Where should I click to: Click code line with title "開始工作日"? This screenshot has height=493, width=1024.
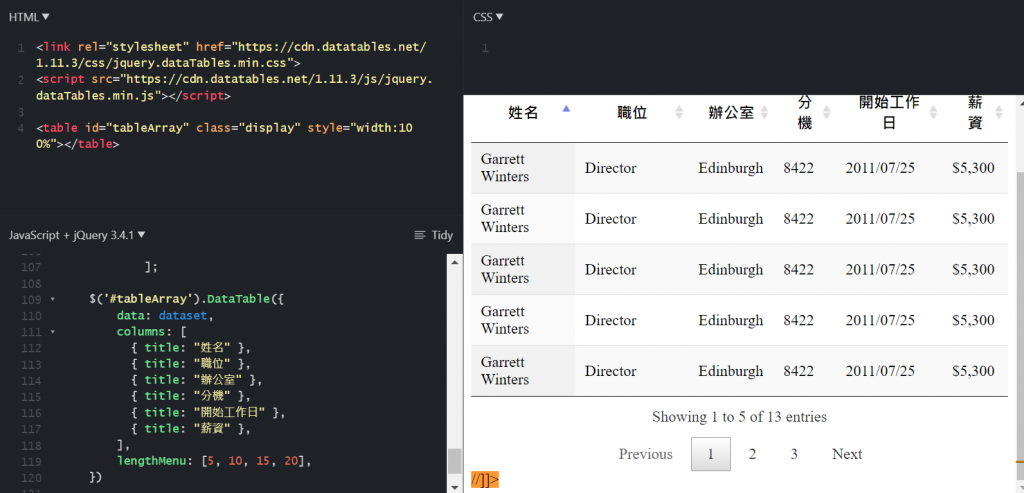[208, 412]
